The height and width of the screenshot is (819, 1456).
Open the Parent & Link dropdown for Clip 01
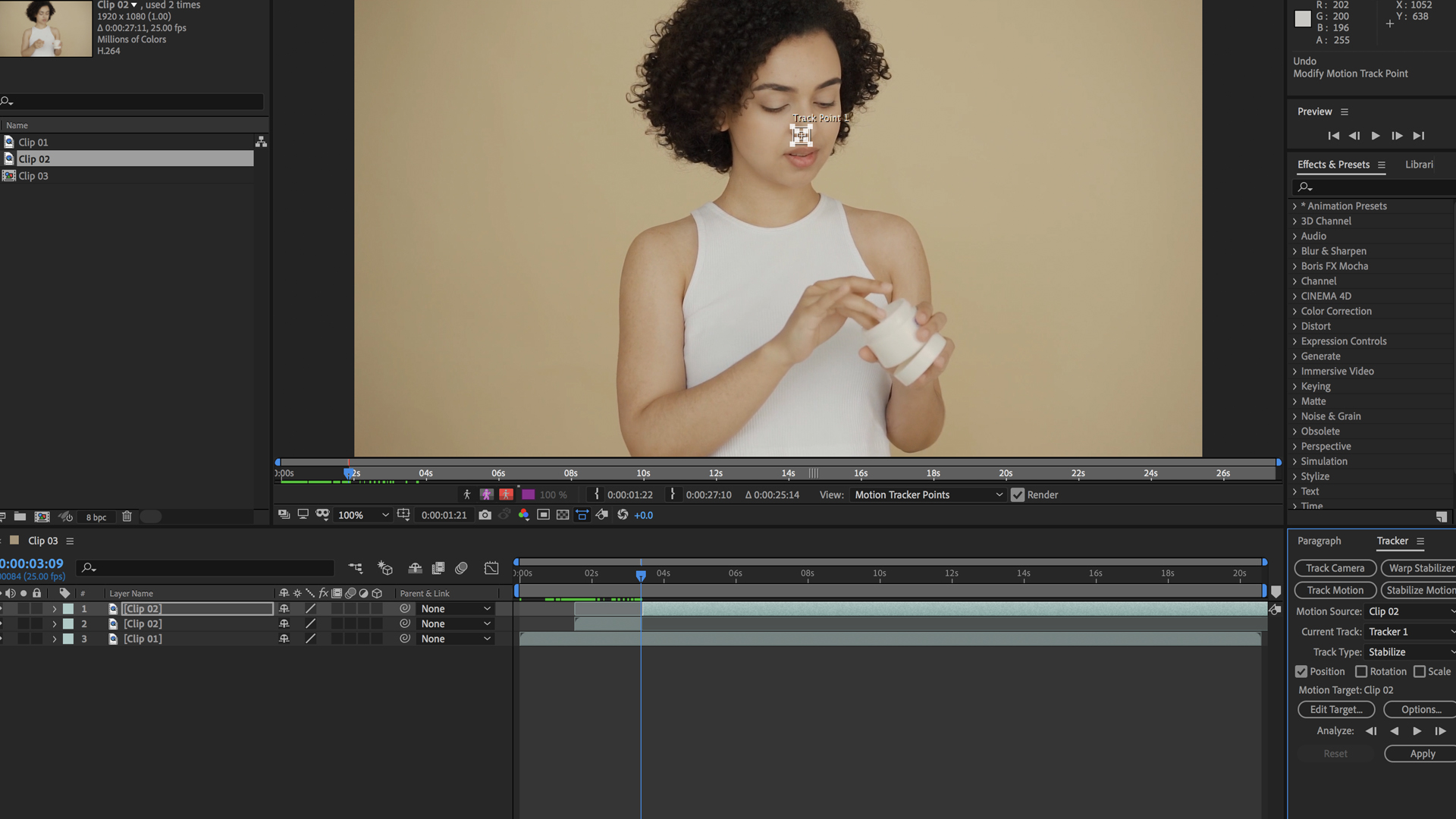[x=455, y=639]
